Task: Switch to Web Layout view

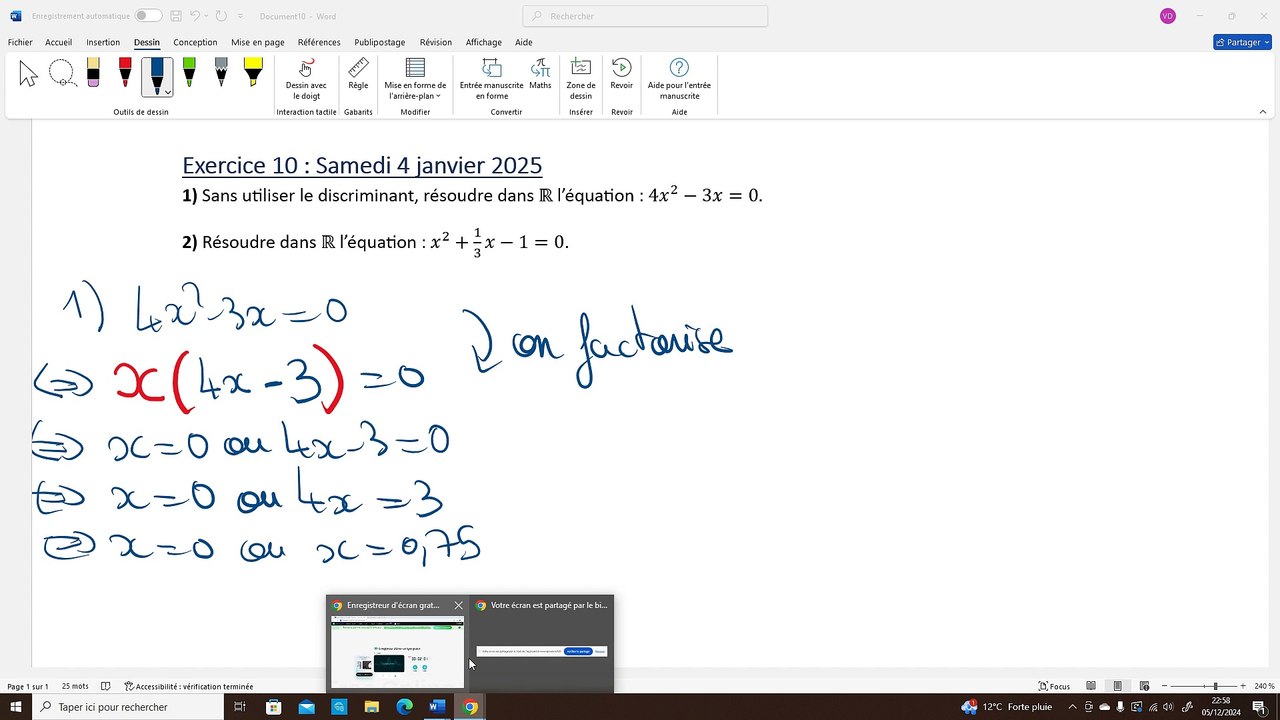Action: pos(1143,686)
